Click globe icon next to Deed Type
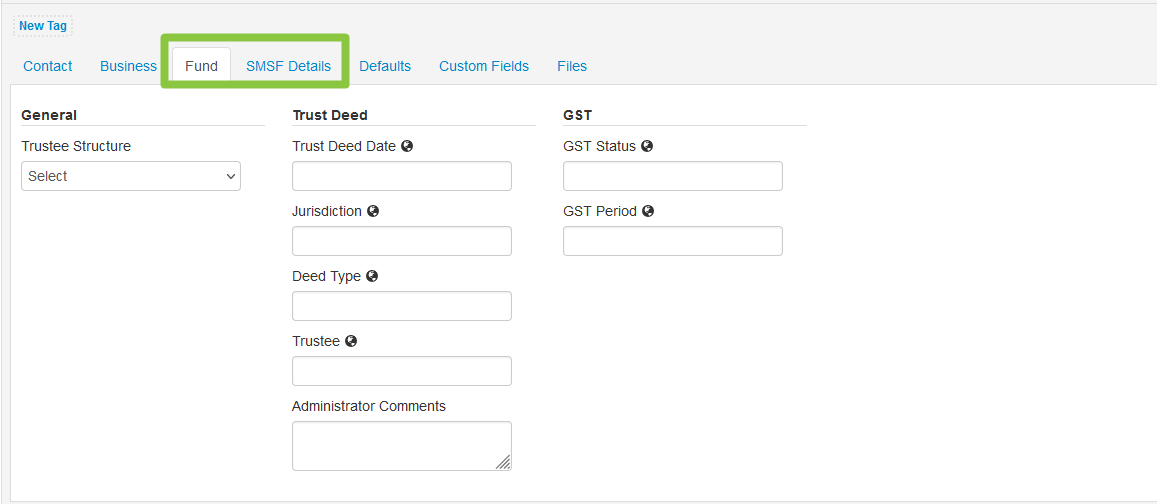Image resolution: width=1157 pixels, height=504 pixels. [372, 276]
